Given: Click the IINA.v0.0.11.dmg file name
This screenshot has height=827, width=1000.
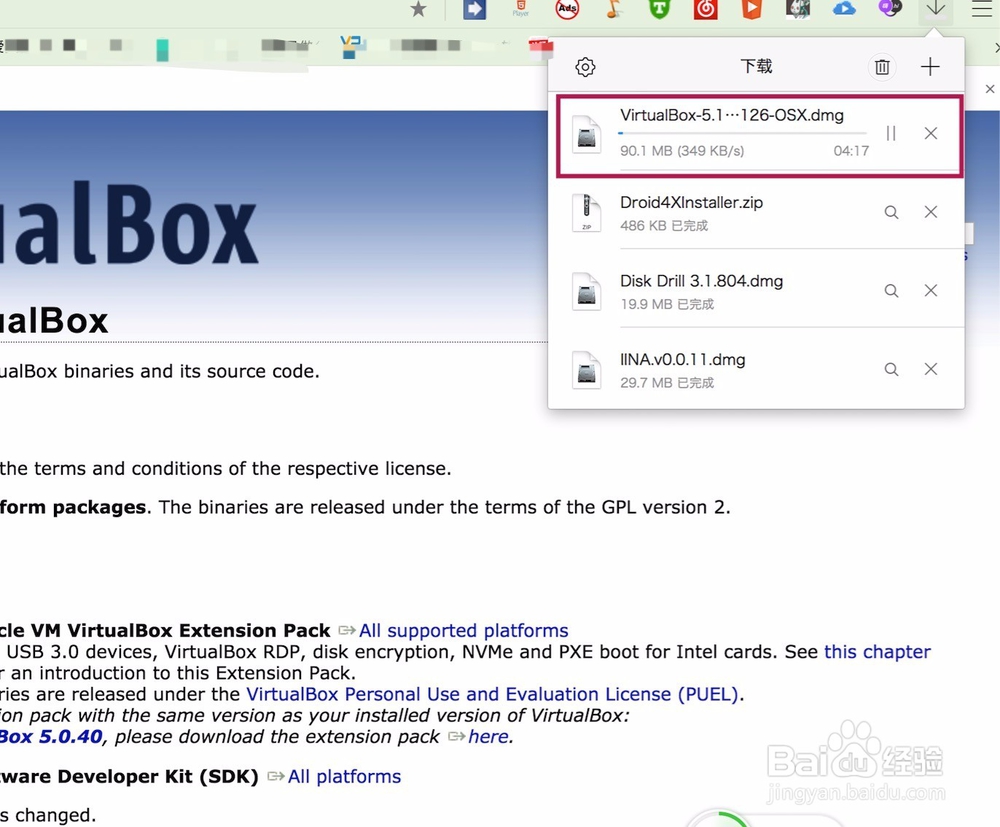Looking at the screenshot, I should 682,360.
